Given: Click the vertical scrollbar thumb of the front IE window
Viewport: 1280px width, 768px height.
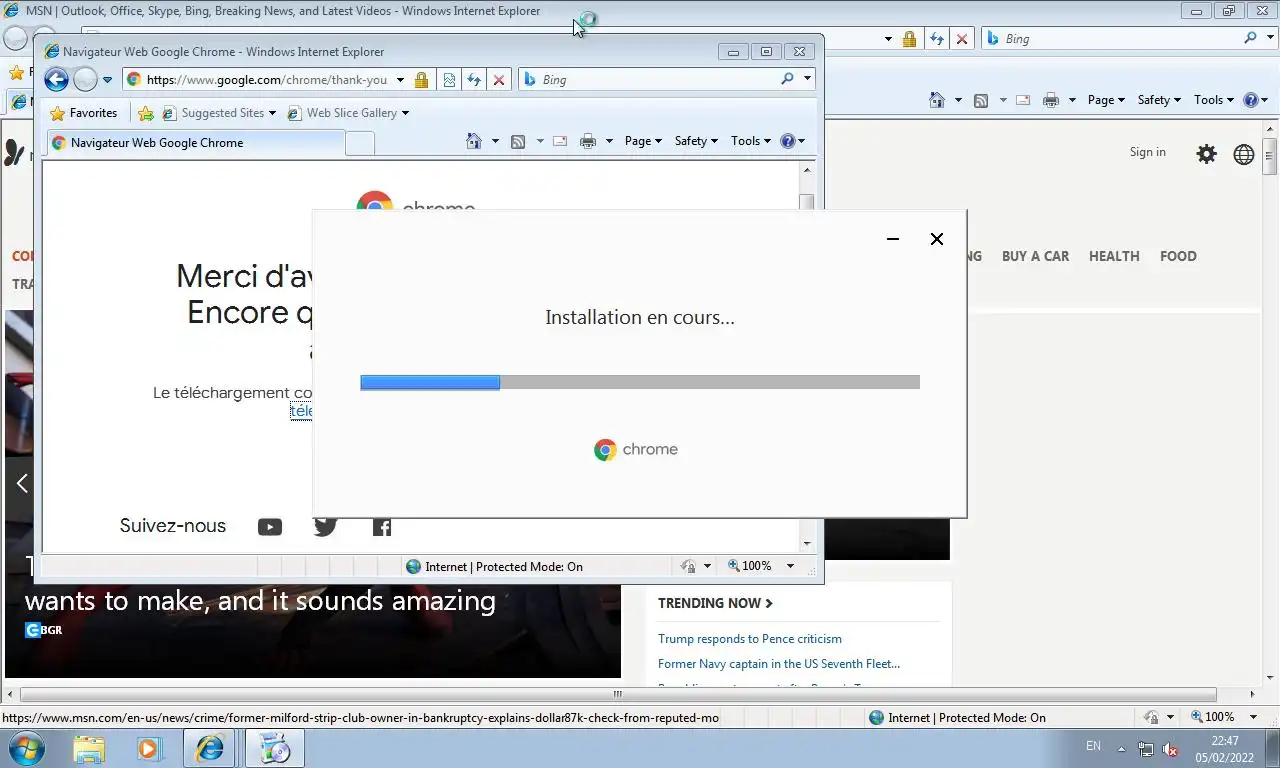Looking at the screenshot, I should pos(807,203).
